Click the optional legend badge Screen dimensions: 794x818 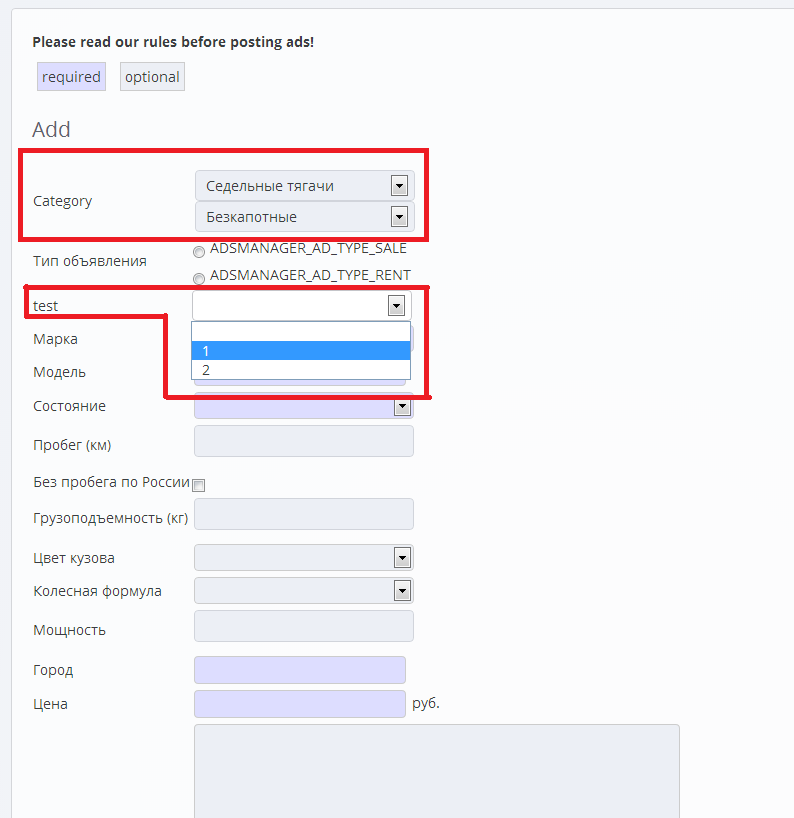pos(152,77)
